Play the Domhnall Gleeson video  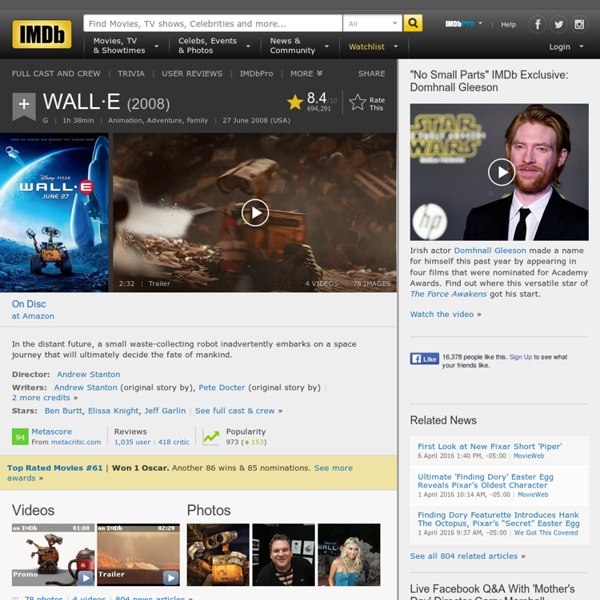pyautogui.click(x=501, y=172)
